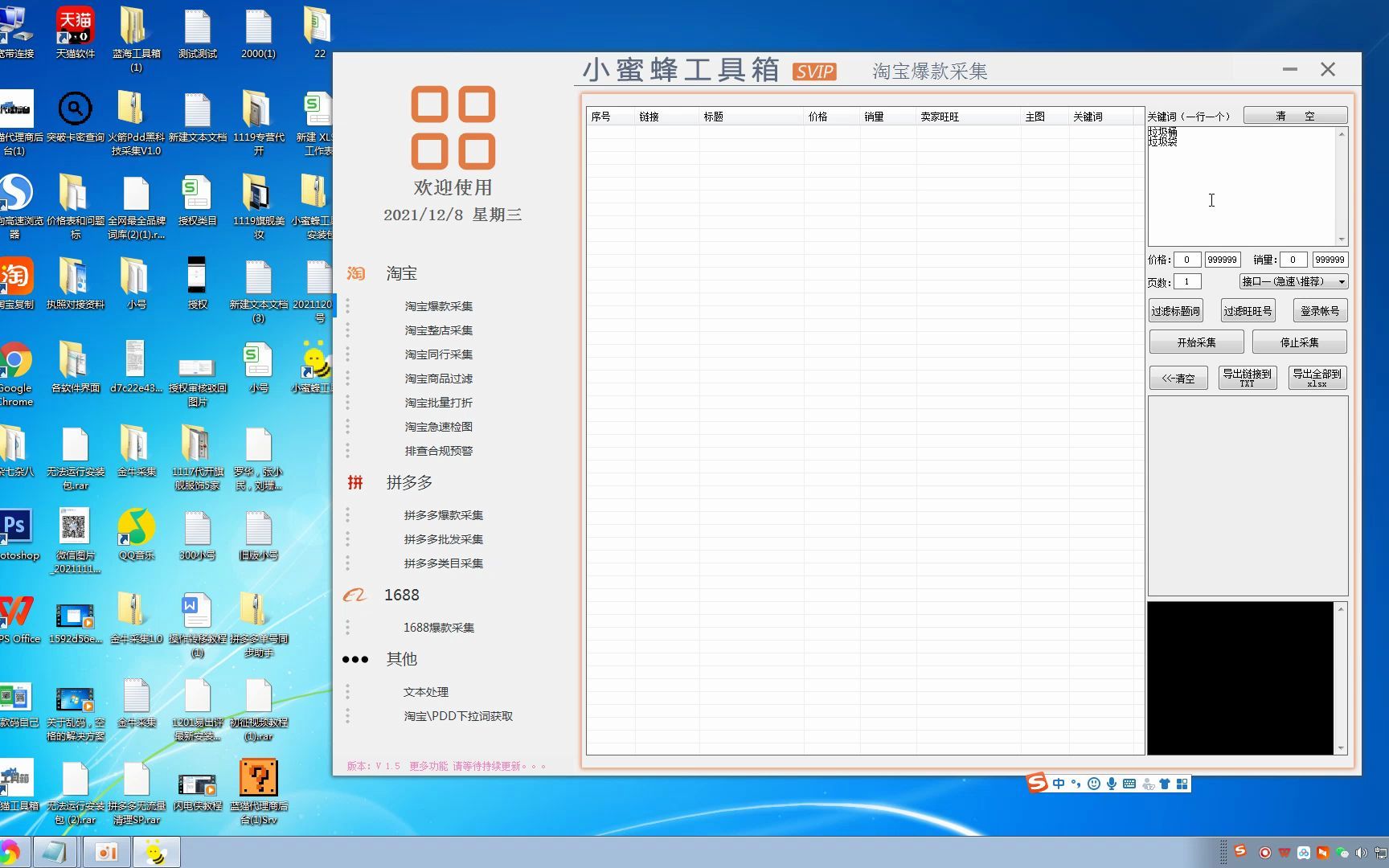Click the volume speaker tray icon
The image size is (1389, 868).
(1361, 853)
